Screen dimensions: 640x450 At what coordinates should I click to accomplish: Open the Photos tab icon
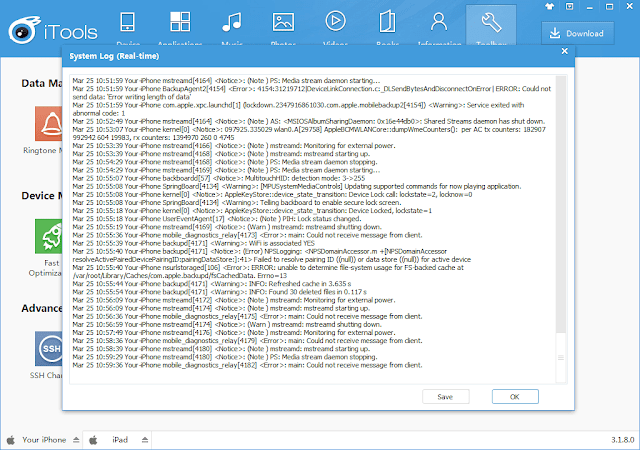coord(283,22)
